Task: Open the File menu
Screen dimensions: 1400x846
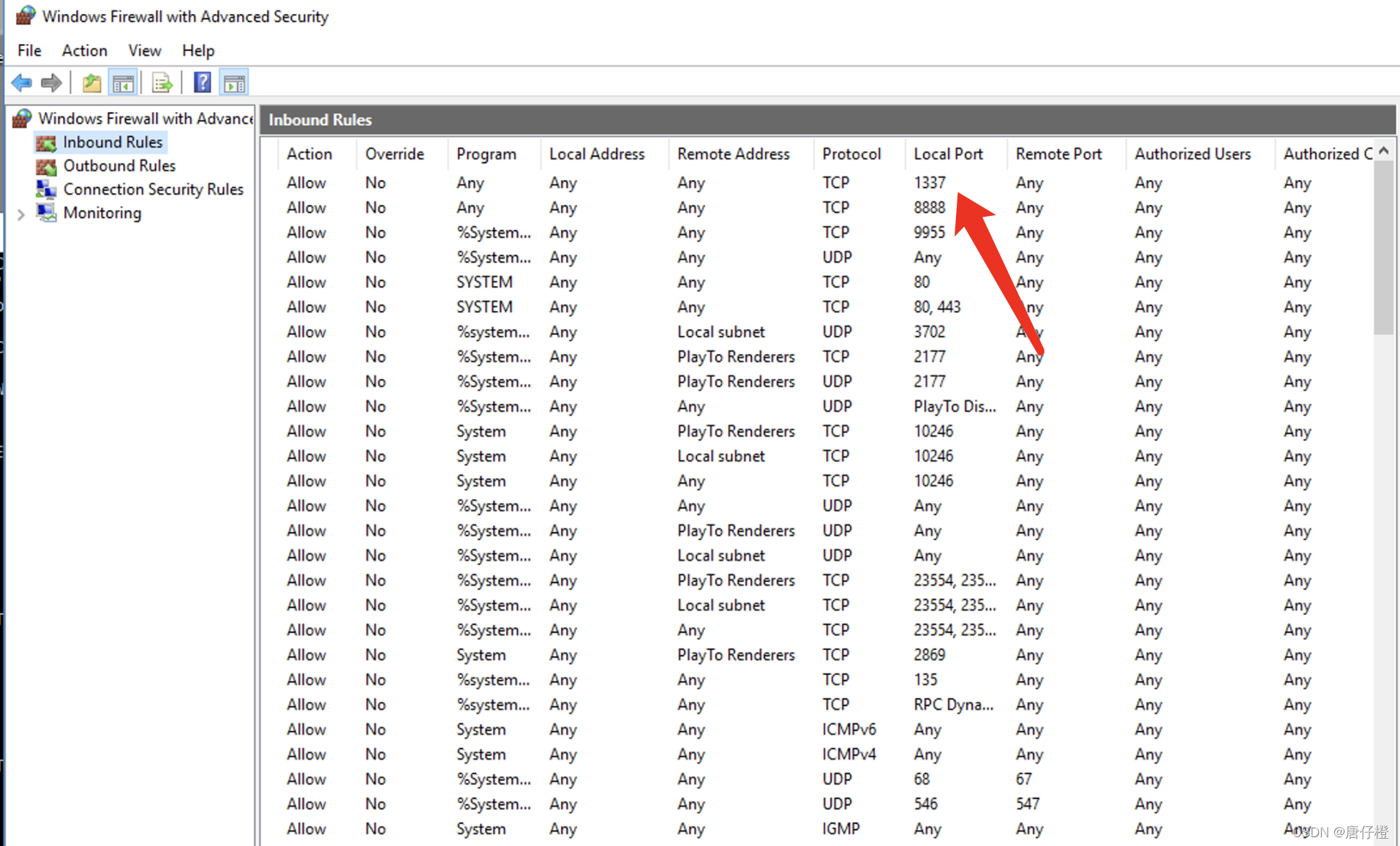Action: click(29, 50)
